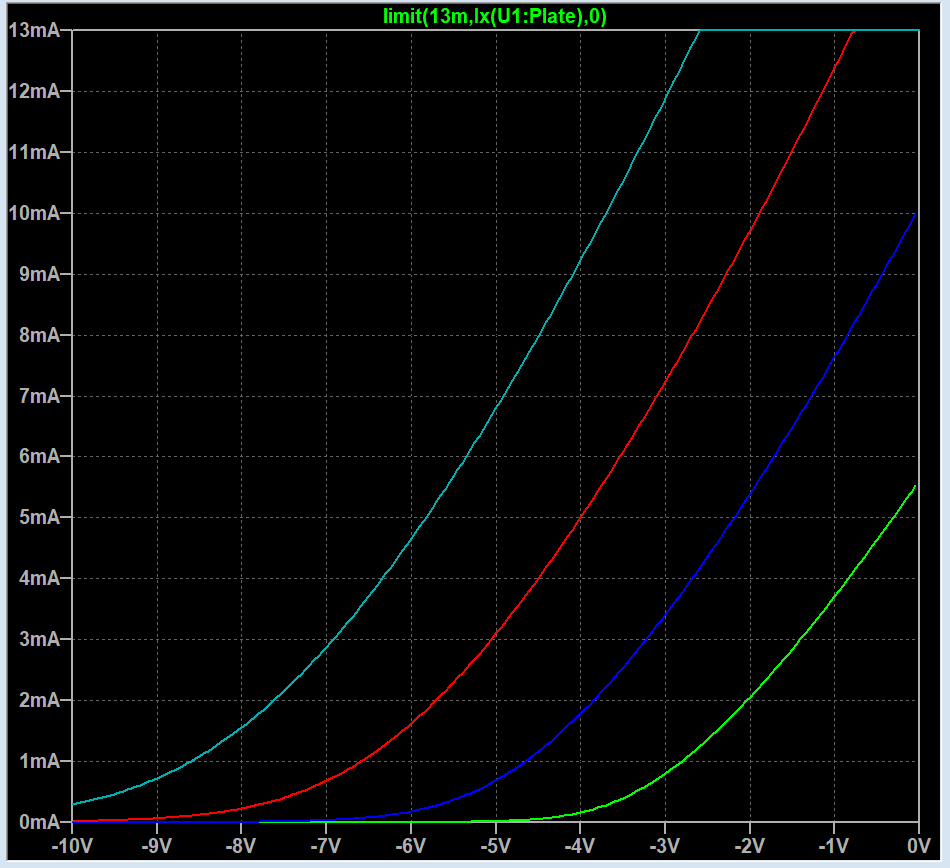Viewport: 950px width, 868px height.
Task: Click the 0V x-axis label
Action: click(x=918, y=846)
